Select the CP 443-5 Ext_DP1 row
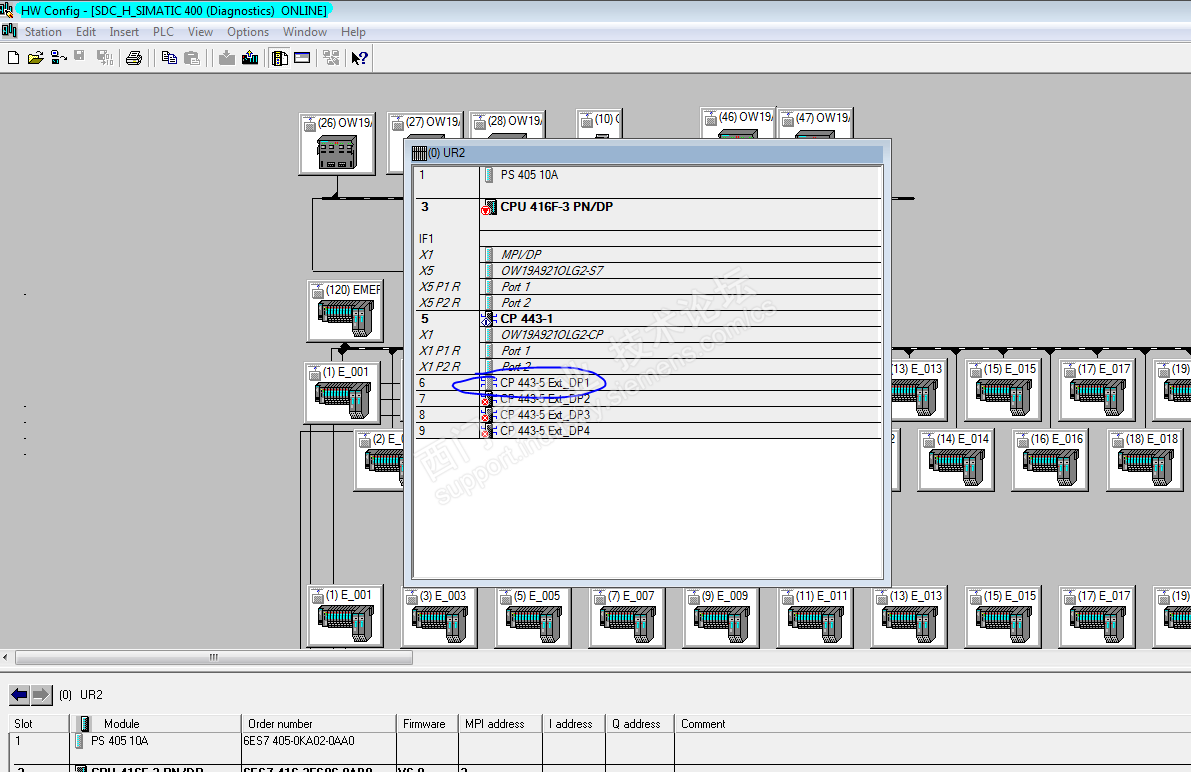This screenshot has width=1191, height=772. pos(647,383)
